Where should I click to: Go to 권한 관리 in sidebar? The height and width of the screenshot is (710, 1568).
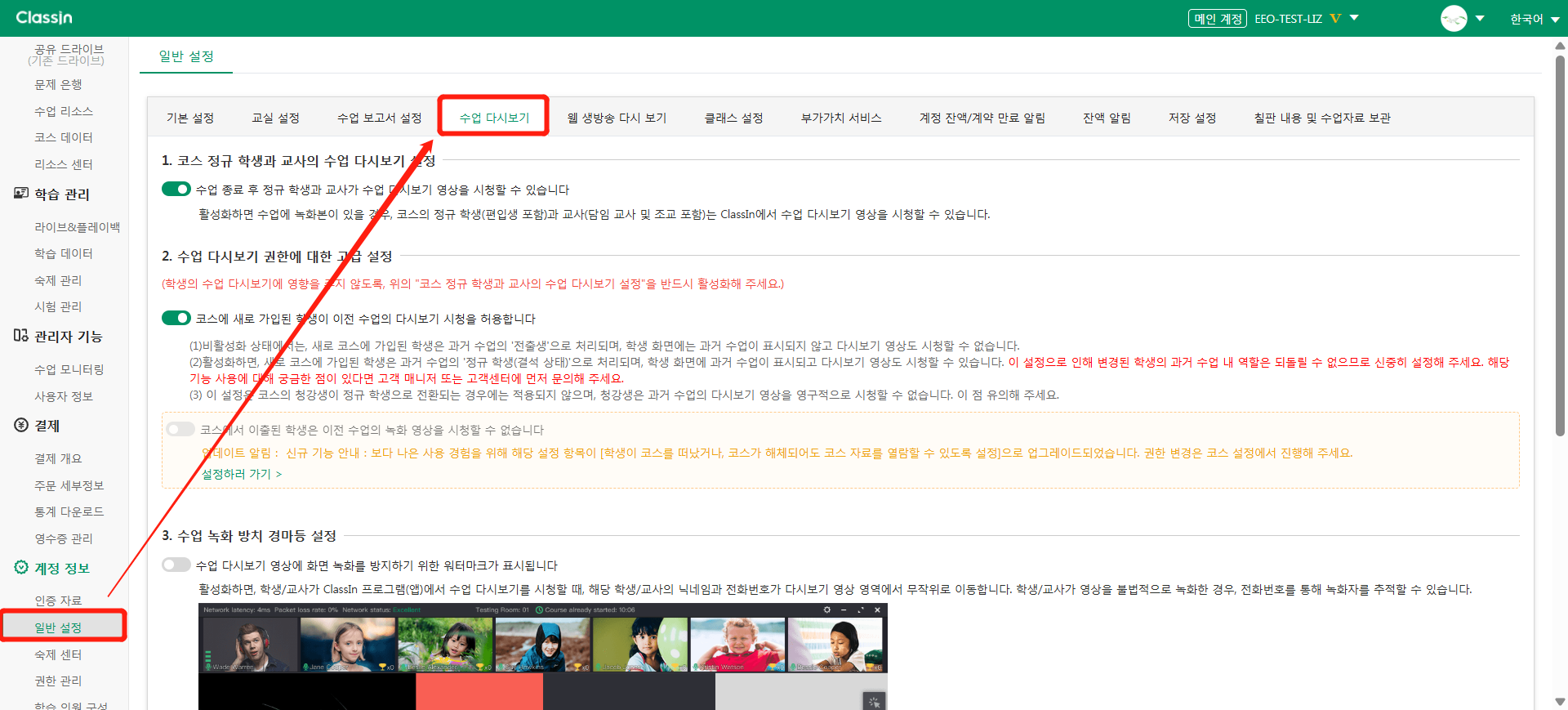[x=58, y=681]
